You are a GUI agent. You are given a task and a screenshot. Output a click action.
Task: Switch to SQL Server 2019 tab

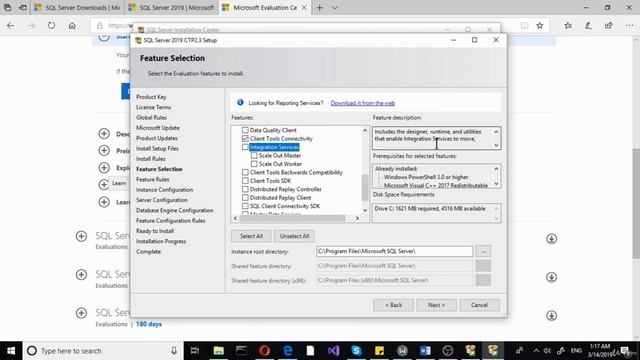171,7
